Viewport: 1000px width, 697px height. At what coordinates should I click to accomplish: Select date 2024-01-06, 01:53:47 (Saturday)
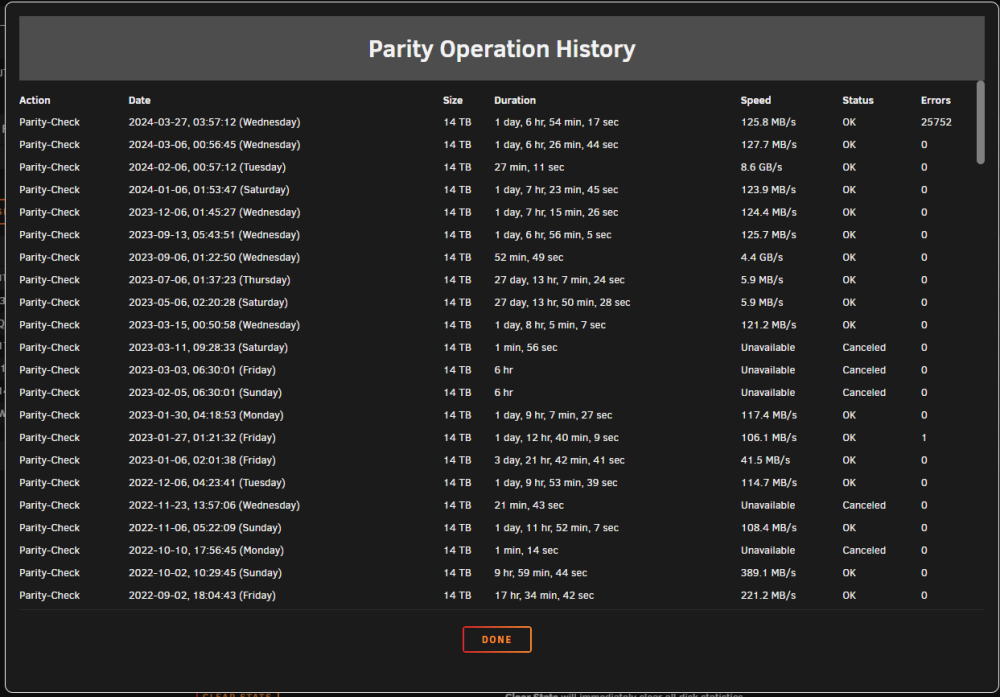click(x=209, y=189)
